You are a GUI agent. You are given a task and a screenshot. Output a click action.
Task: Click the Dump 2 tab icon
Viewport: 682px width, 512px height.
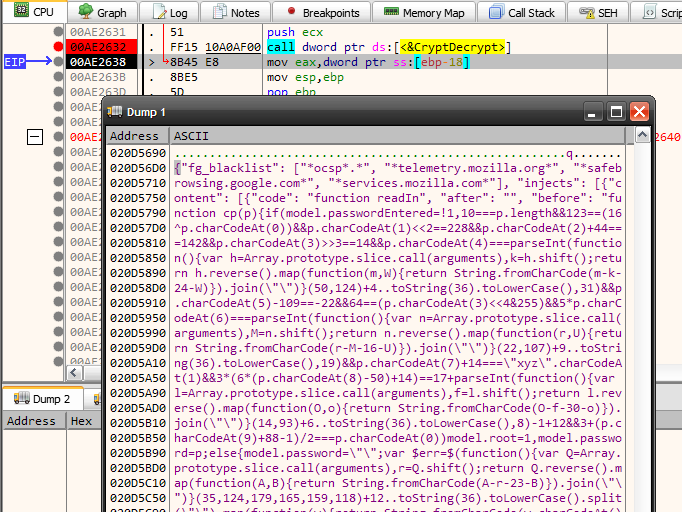point(22,398)
